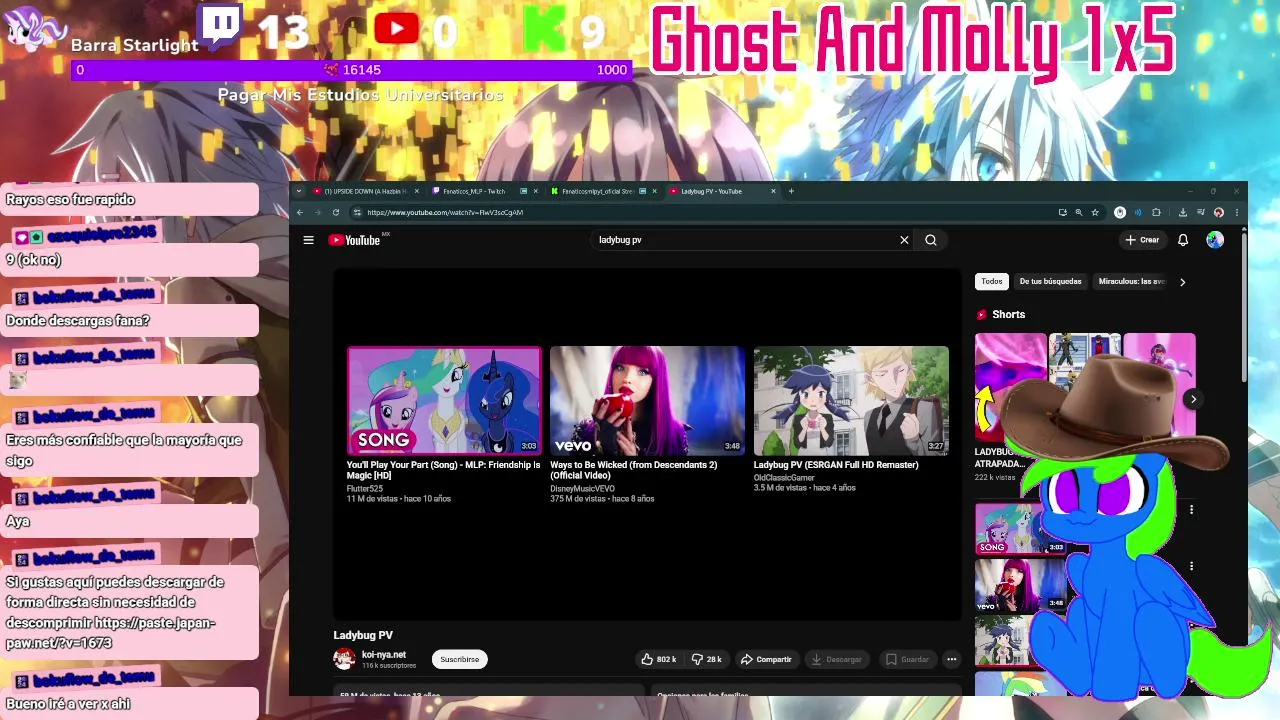Reload the page with the refresh icon

[x=336, y=212]
